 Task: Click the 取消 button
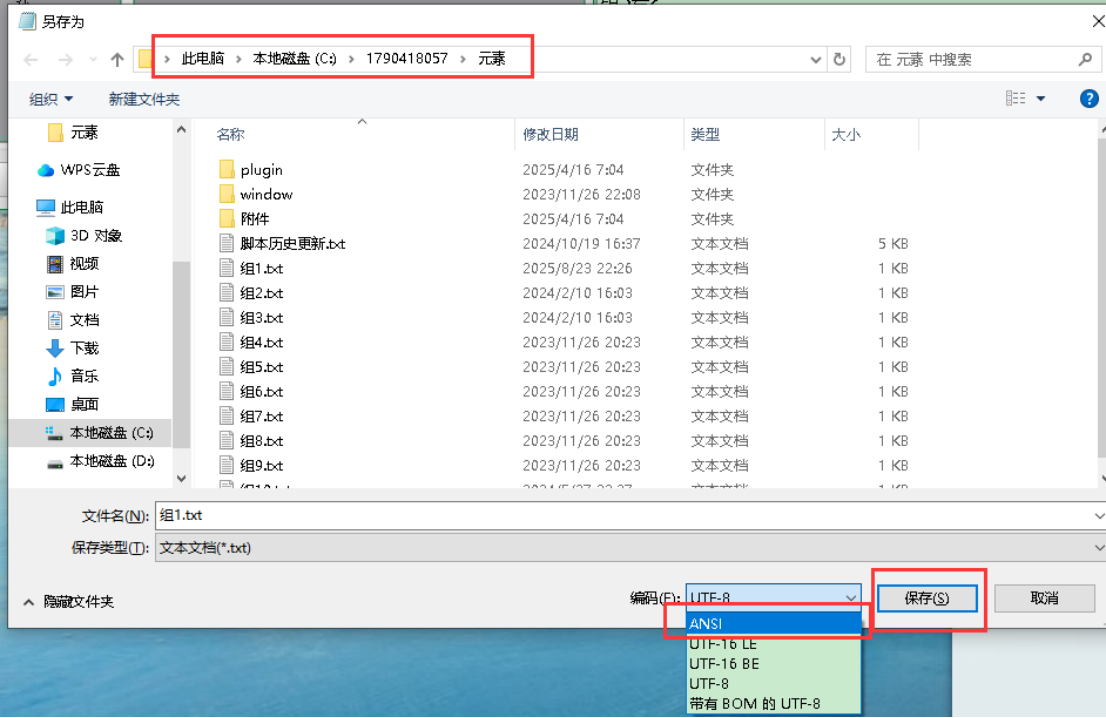pyautogui.click(x=1043, y=598)
